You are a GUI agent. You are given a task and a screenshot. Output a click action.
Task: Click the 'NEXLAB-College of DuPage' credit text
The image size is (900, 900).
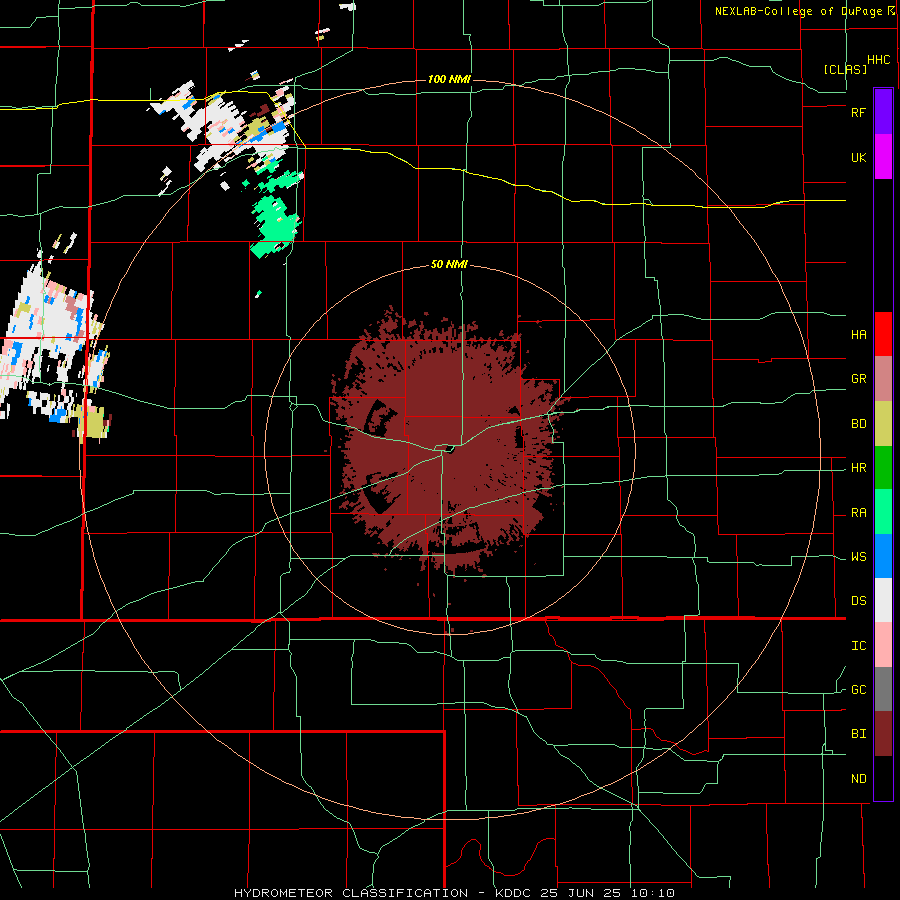(x=798, y=11)
